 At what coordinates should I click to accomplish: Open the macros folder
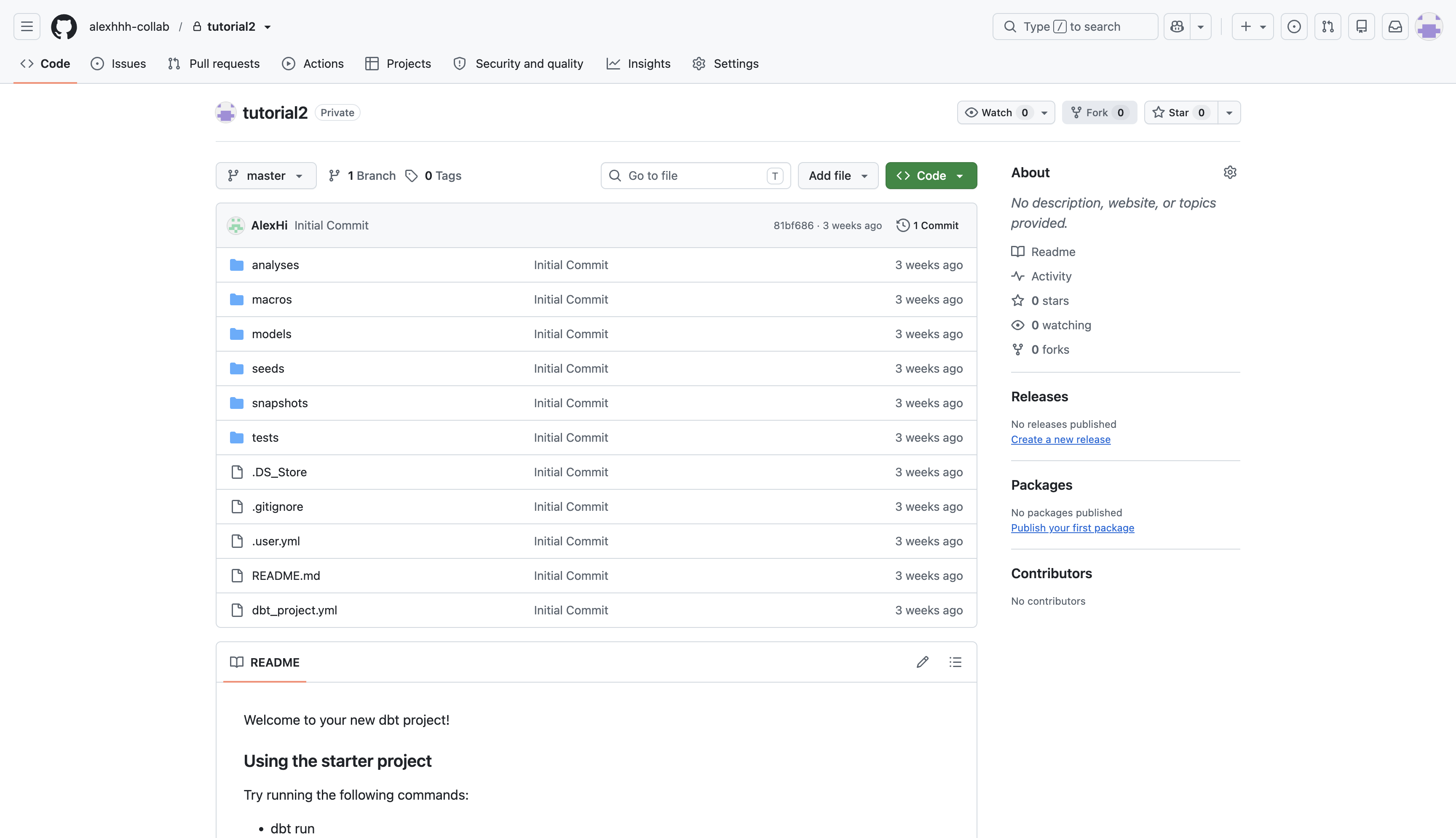click(272, 299)
